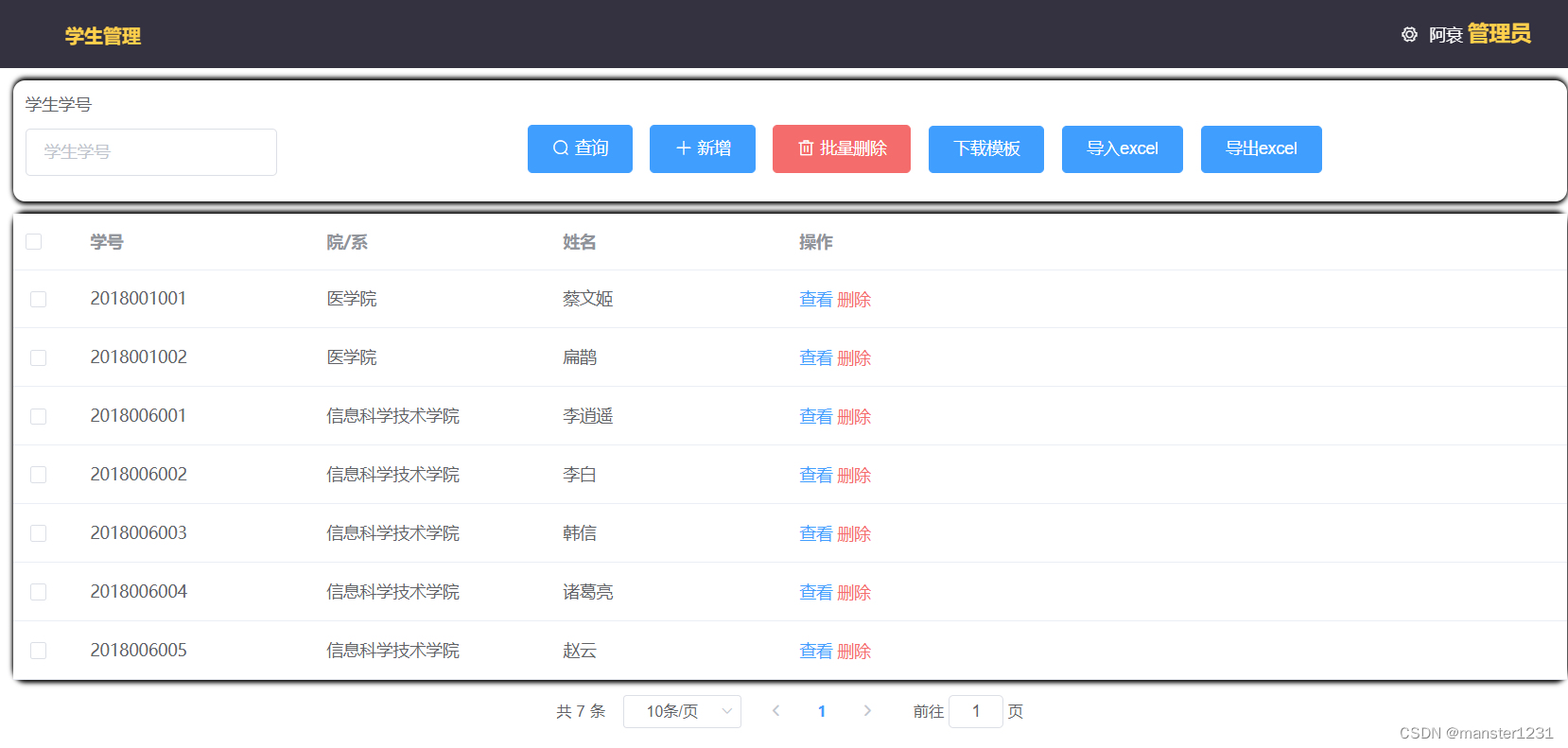This screenshot has height=748, width=1568.
Task: Click 删除 for student 诸葛亮
Action: pos(854,593)
